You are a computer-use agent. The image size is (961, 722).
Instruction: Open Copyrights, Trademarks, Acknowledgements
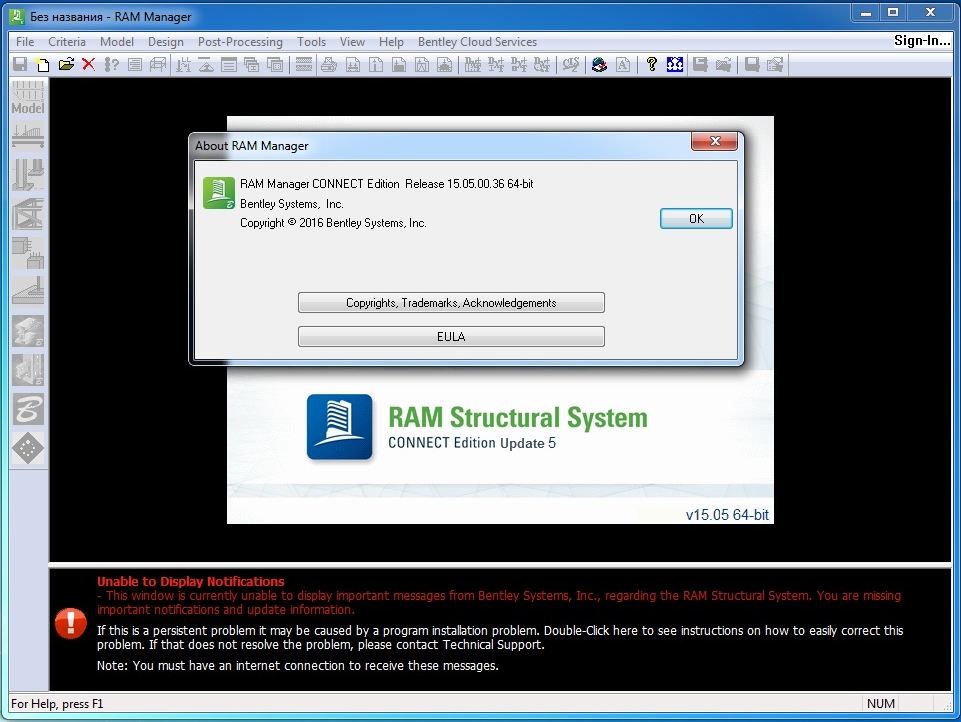pos(451,303)
